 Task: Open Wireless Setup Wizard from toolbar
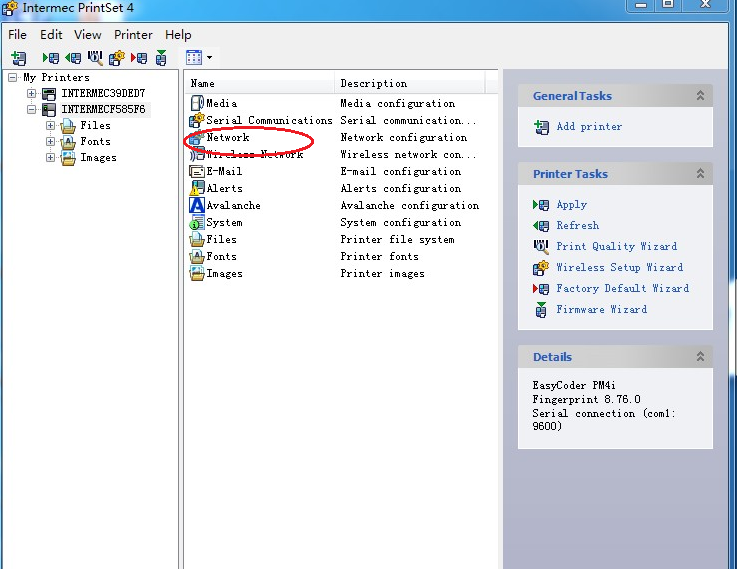click(117, 58)
